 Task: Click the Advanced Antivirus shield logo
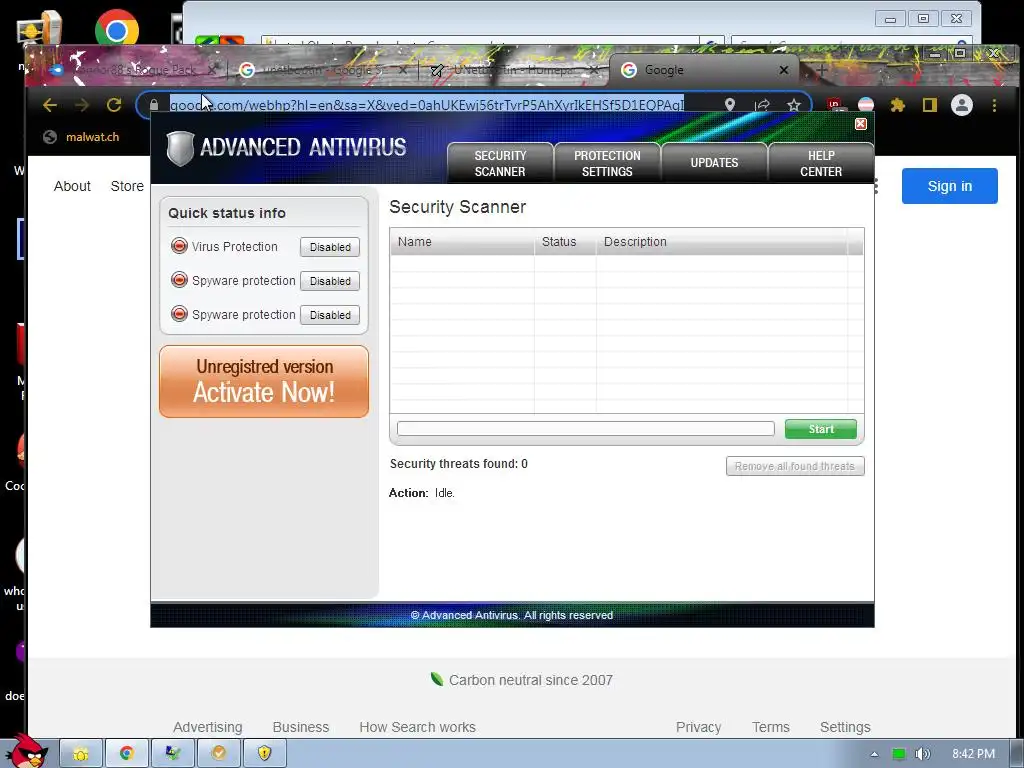pos(180,148)
